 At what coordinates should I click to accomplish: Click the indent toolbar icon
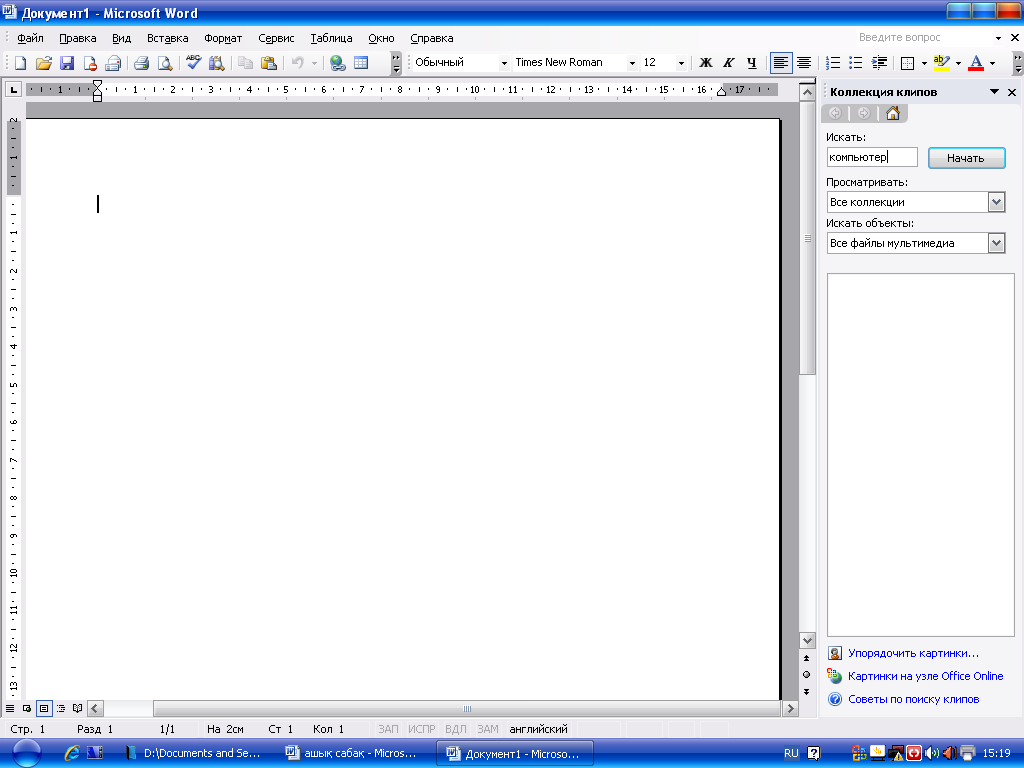pyautogui.click(x=880, y=63)
